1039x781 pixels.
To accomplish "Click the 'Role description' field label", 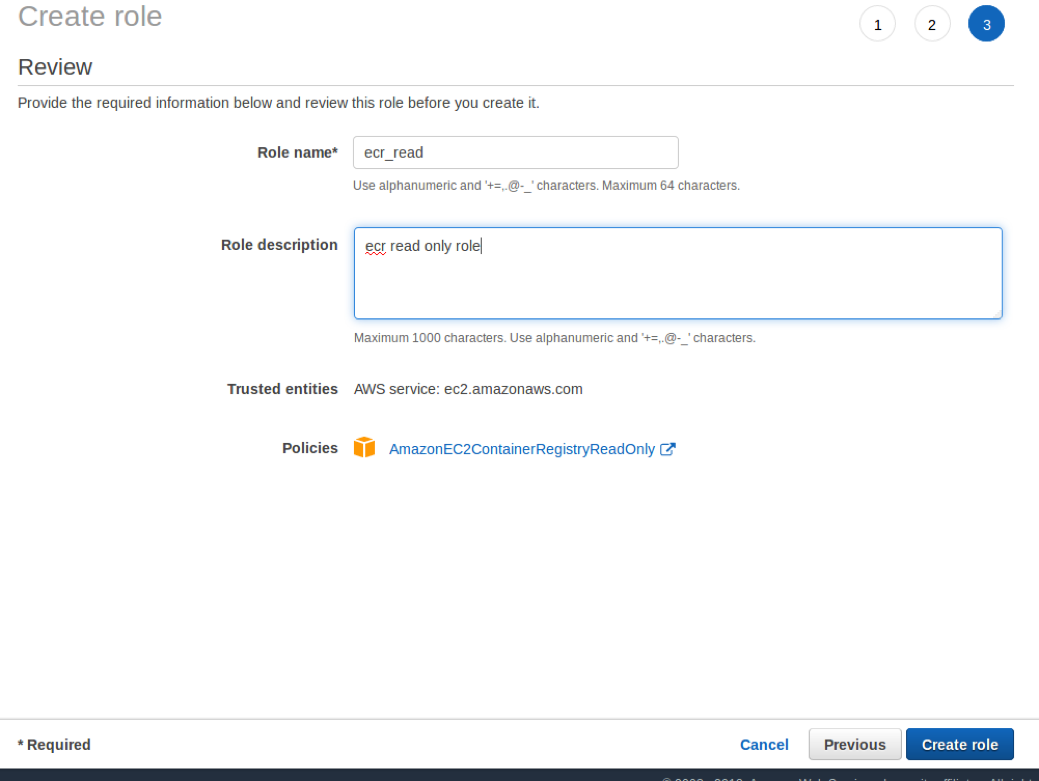I will (279, 245).
